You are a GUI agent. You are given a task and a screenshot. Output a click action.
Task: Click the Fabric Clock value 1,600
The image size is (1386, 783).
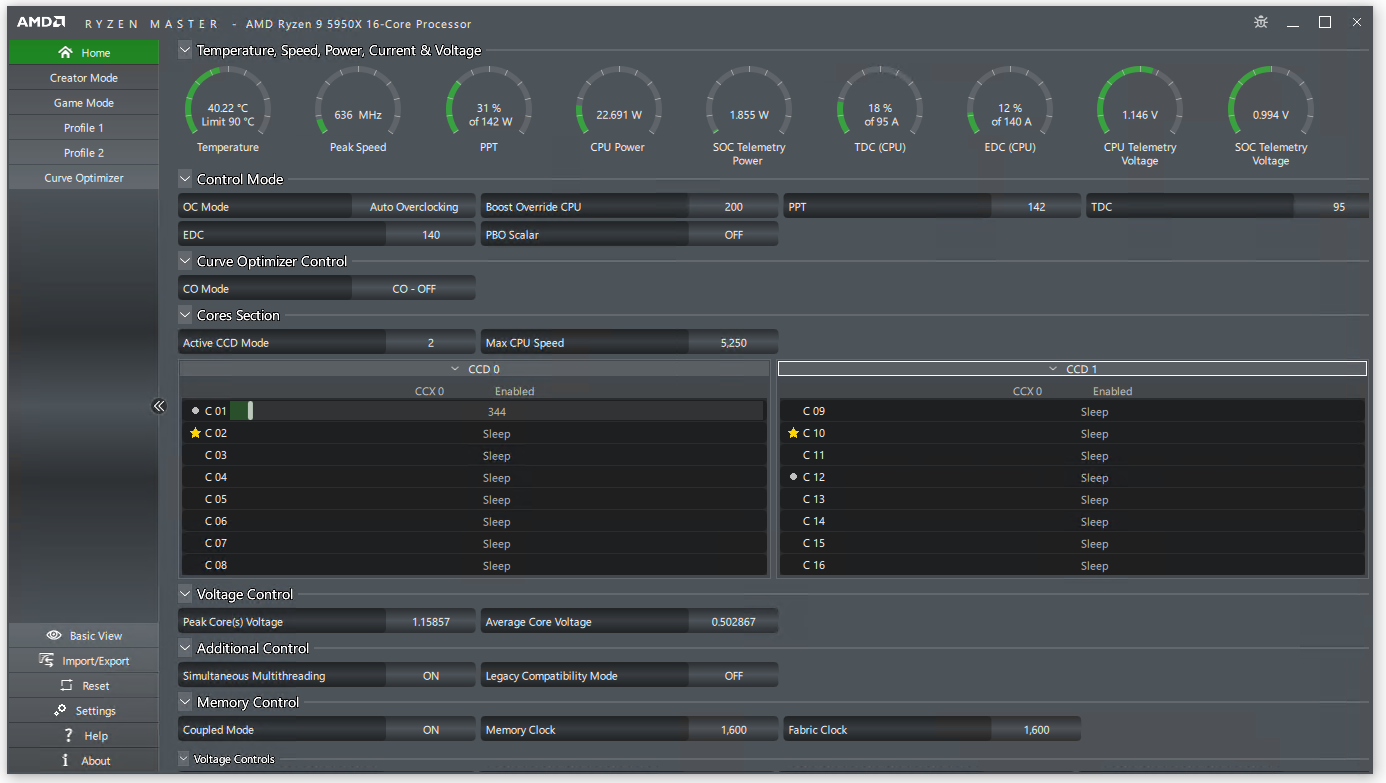pyautogui.click(x=1036, y=730)
